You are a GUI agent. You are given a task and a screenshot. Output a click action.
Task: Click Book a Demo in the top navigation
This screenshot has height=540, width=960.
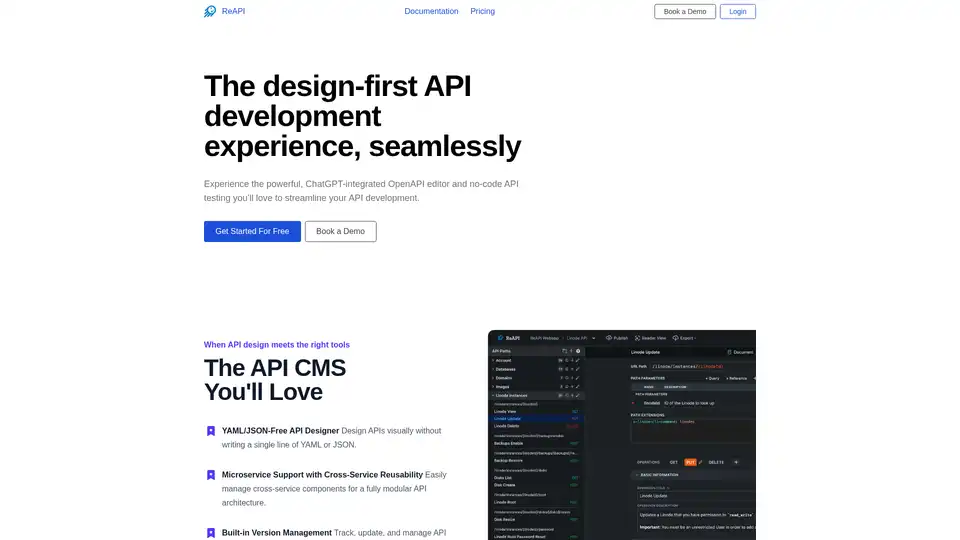(x=685, y=12)
